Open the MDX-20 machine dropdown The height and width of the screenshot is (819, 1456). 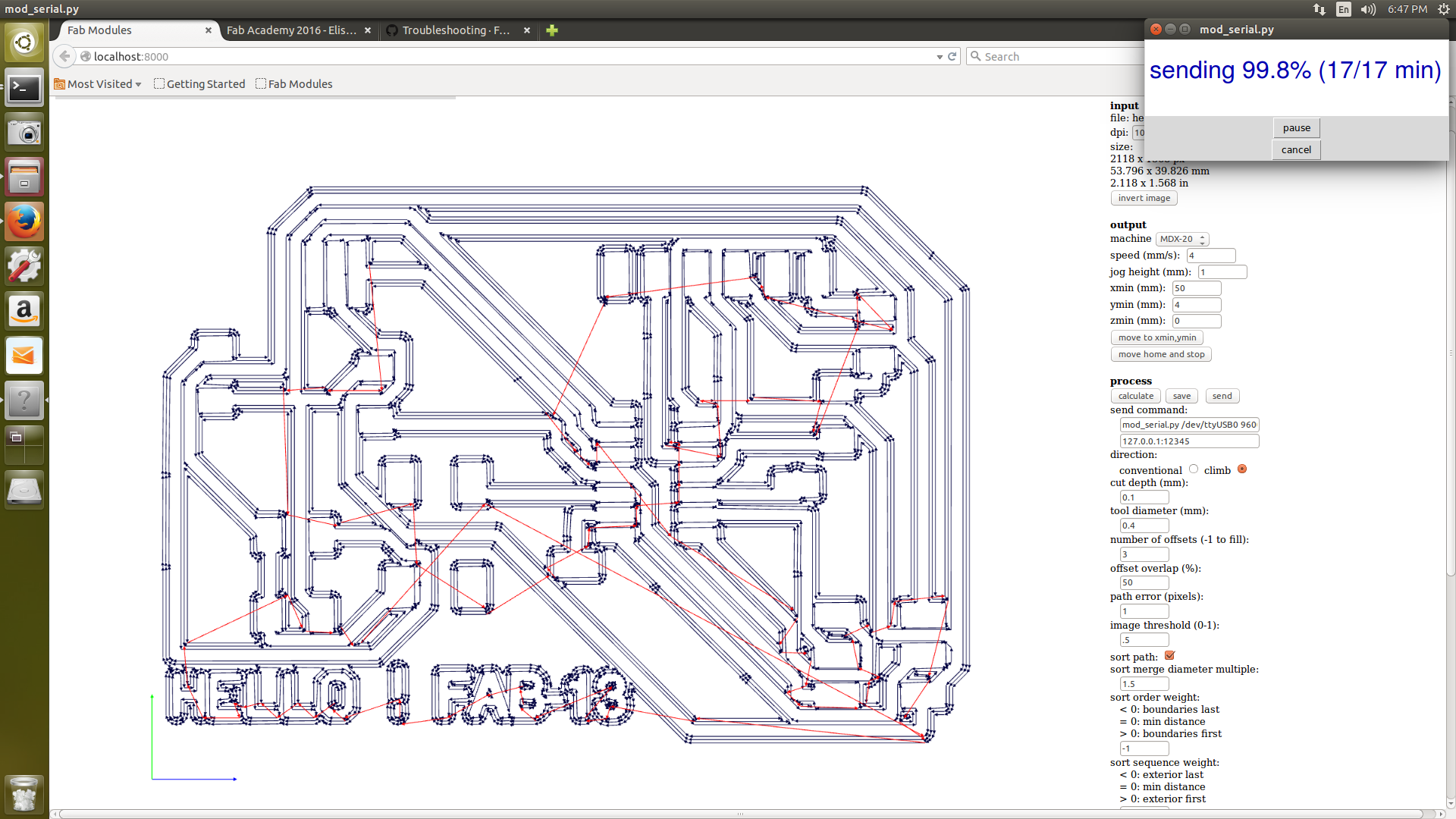click(1181, 239)
